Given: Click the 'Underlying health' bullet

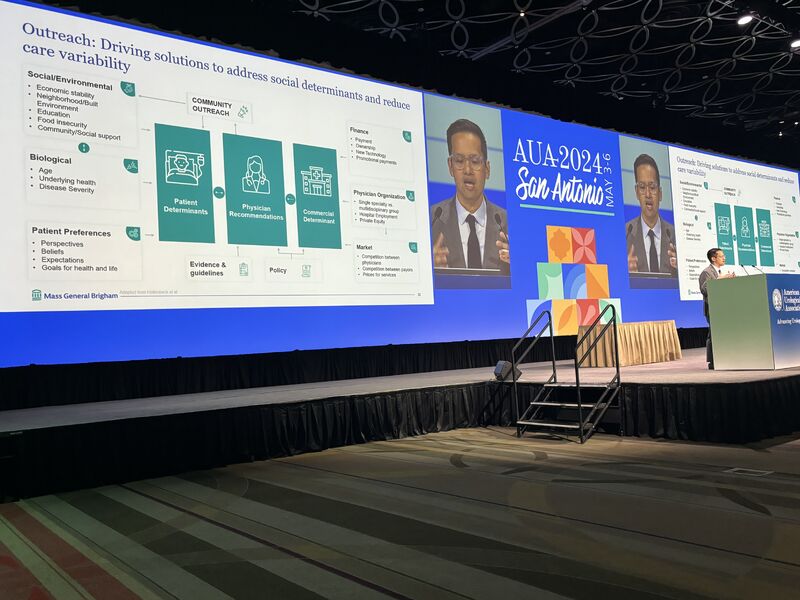Looking at the screenshot, I should click(67, 180).
